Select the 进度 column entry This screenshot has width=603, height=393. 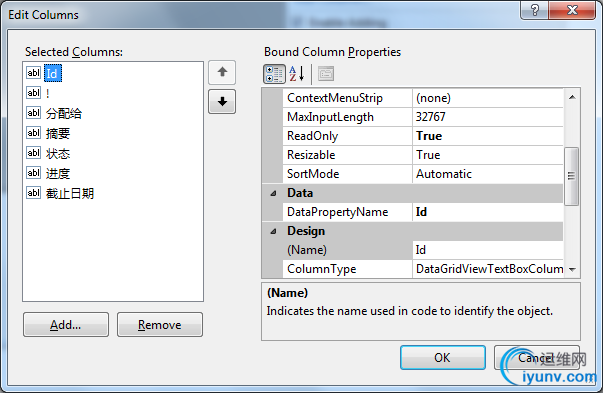tap(58, 173)
